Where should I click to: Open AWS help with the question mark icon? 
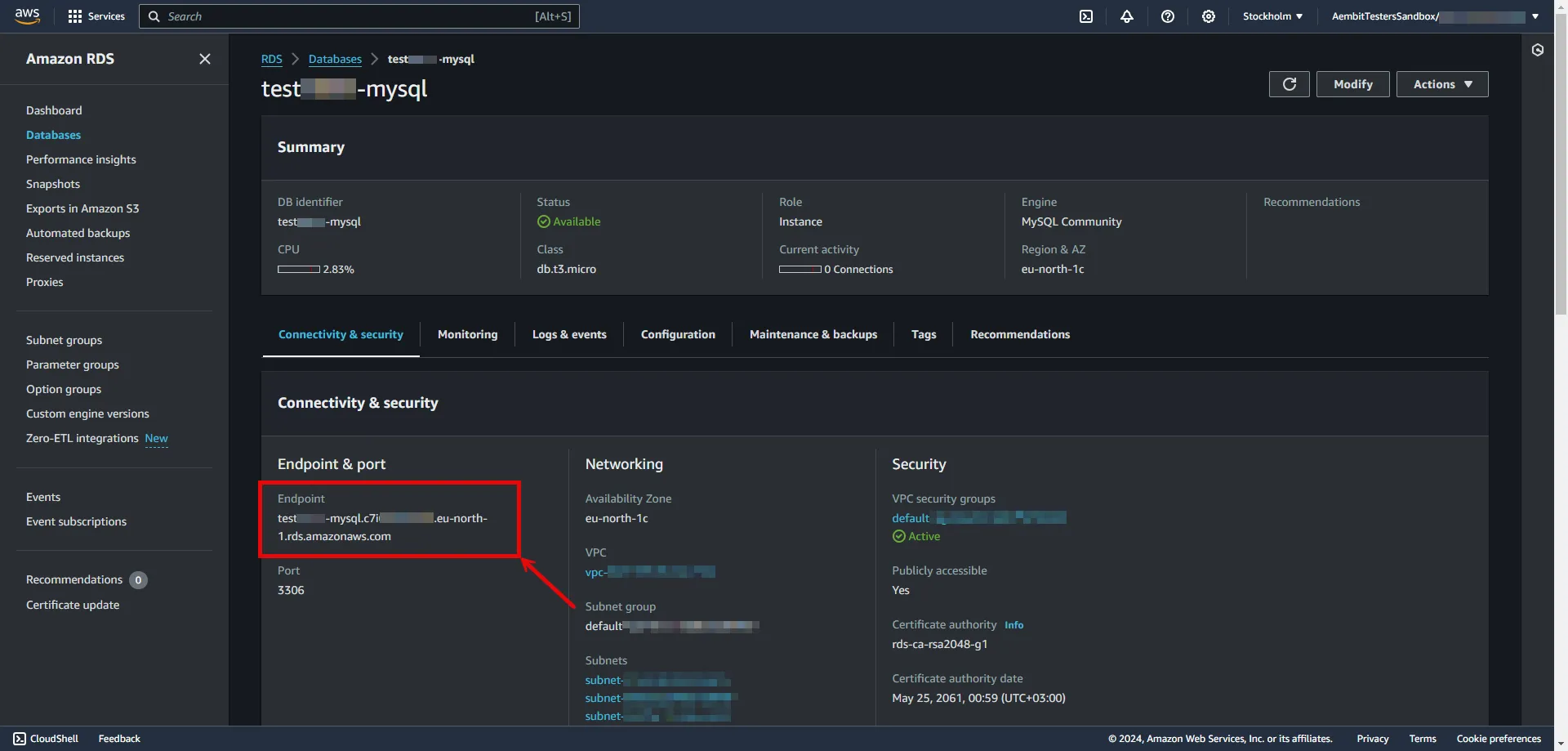(1168, 16)
